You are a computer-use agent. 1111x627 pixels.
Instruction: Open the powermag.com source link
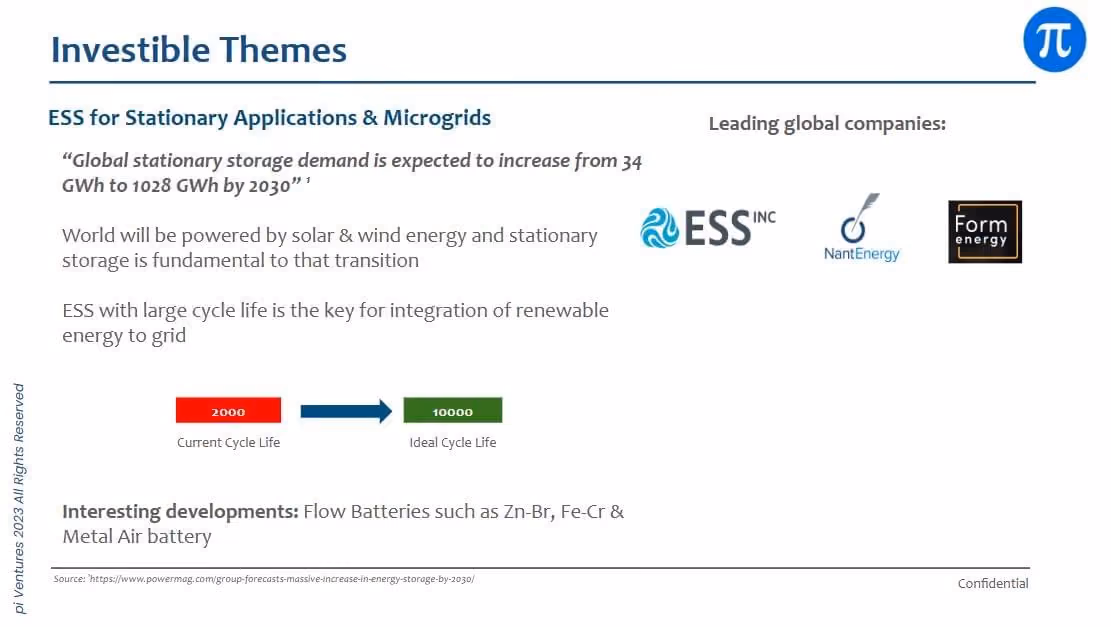pos(282,579)
